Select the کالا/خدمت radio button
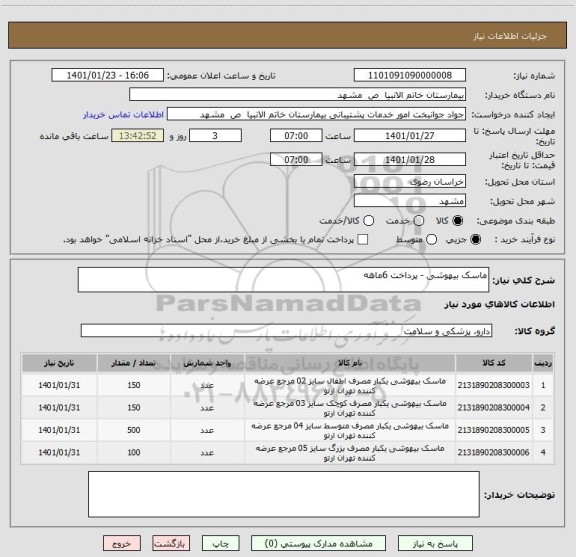Screen dimensions: 576x557 (x=368, y=220)
